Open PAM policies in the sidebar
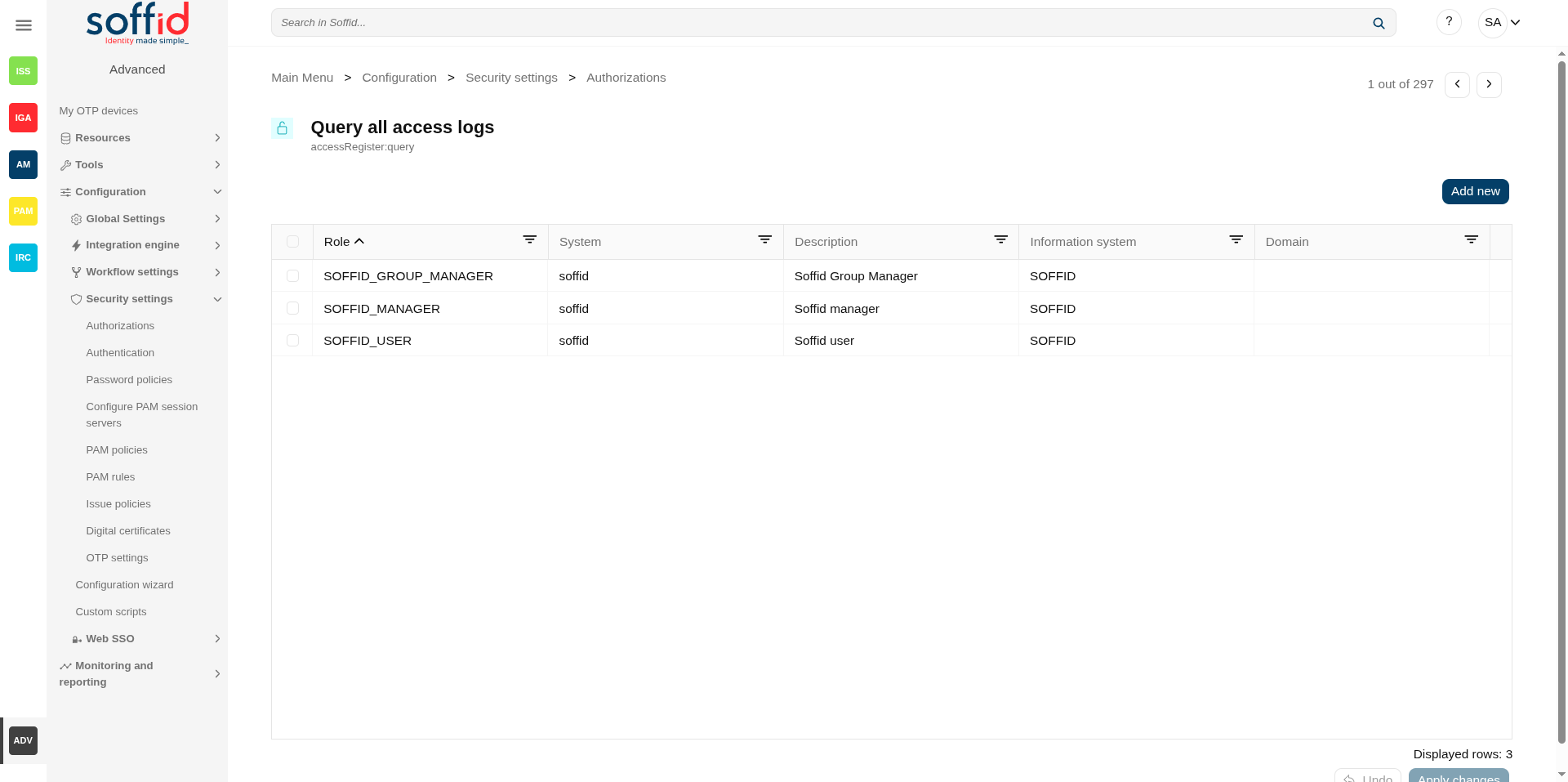 coord(117,450)
